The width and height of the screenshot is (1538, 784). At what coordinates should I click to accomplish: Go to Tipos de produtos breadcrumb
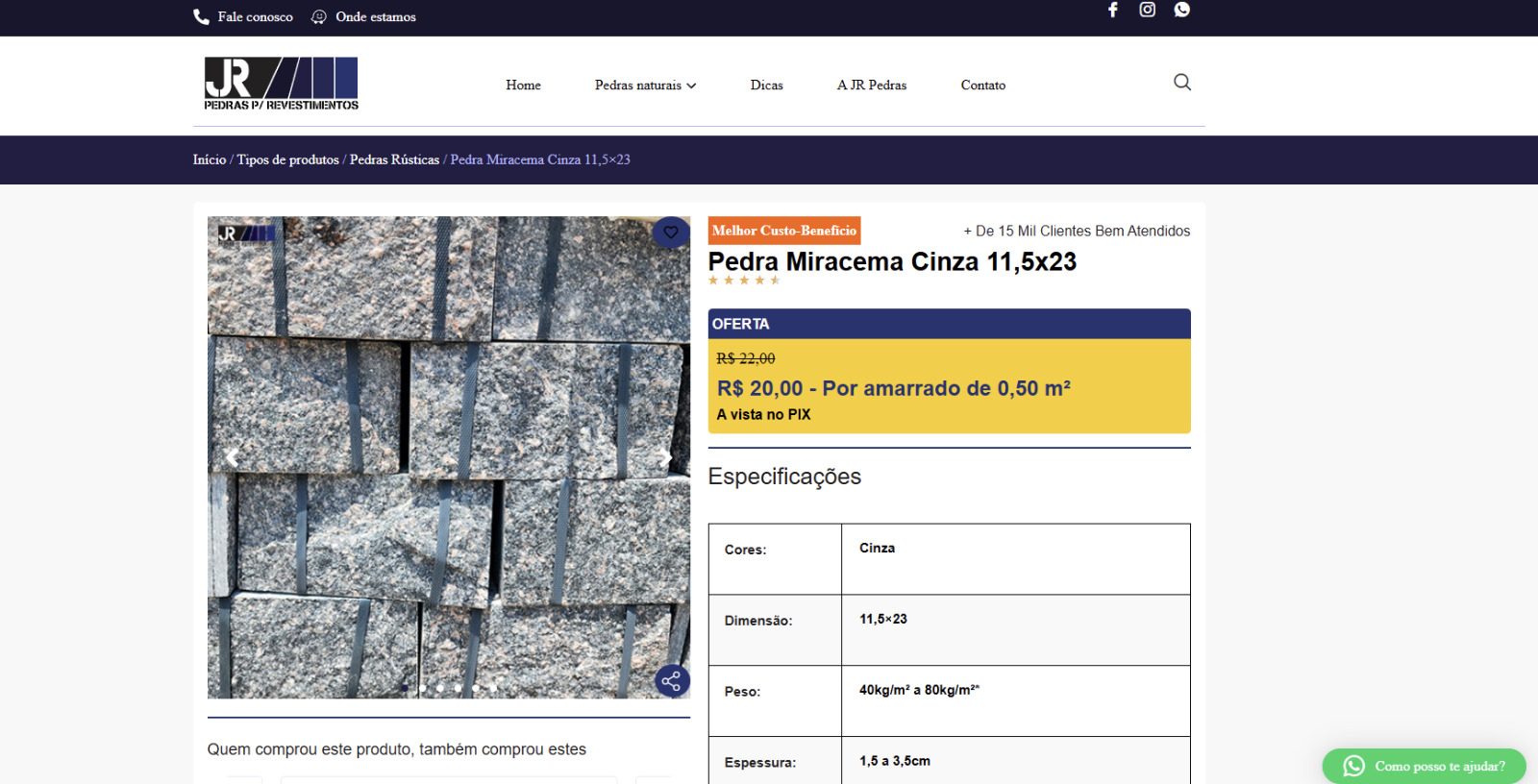pyautogui.click(x=287, y=159)
